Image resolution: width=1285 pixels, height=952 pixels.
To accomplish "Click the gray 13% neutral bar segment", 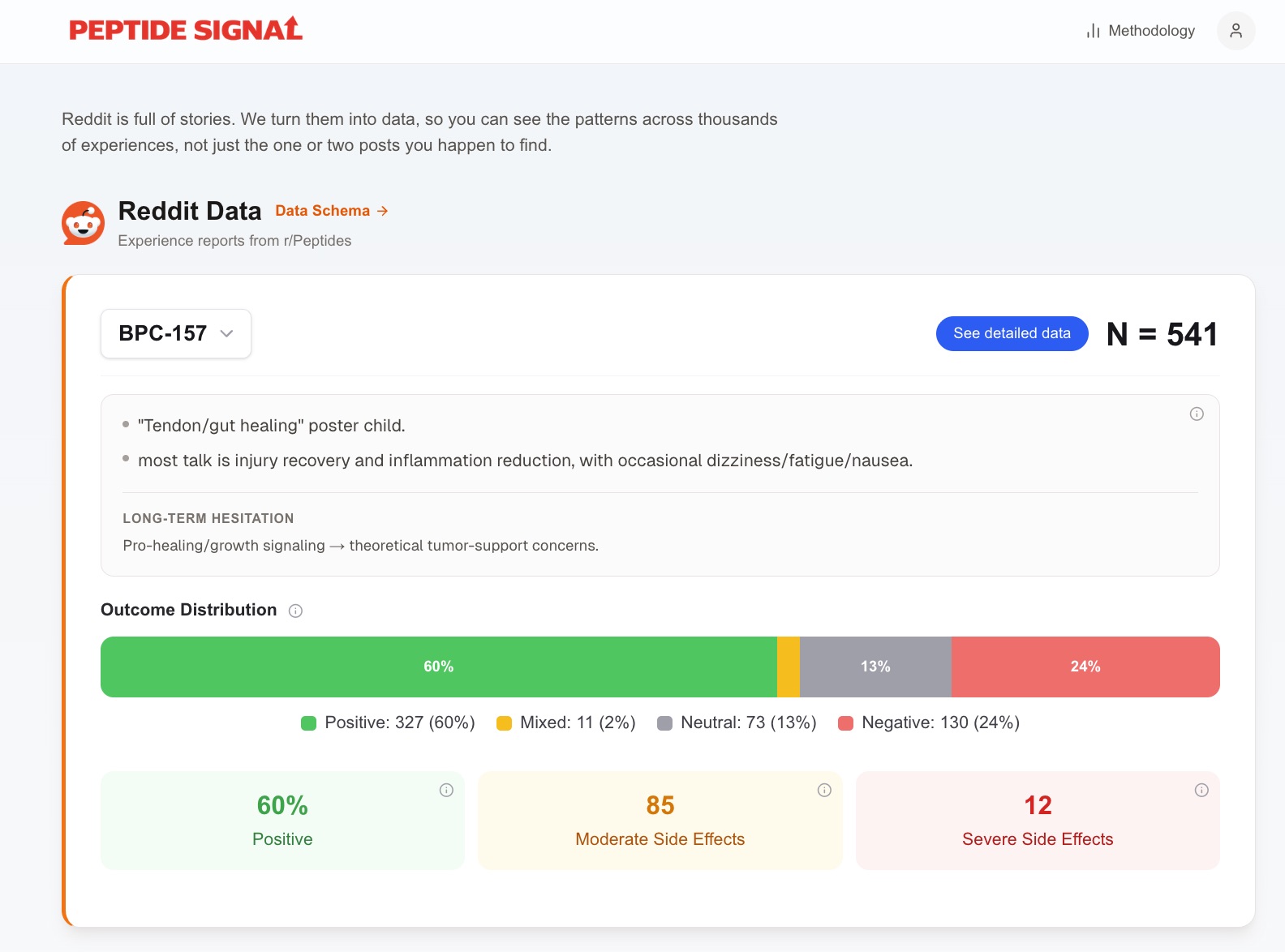I will pyautogui.click(x=875, y=667).
